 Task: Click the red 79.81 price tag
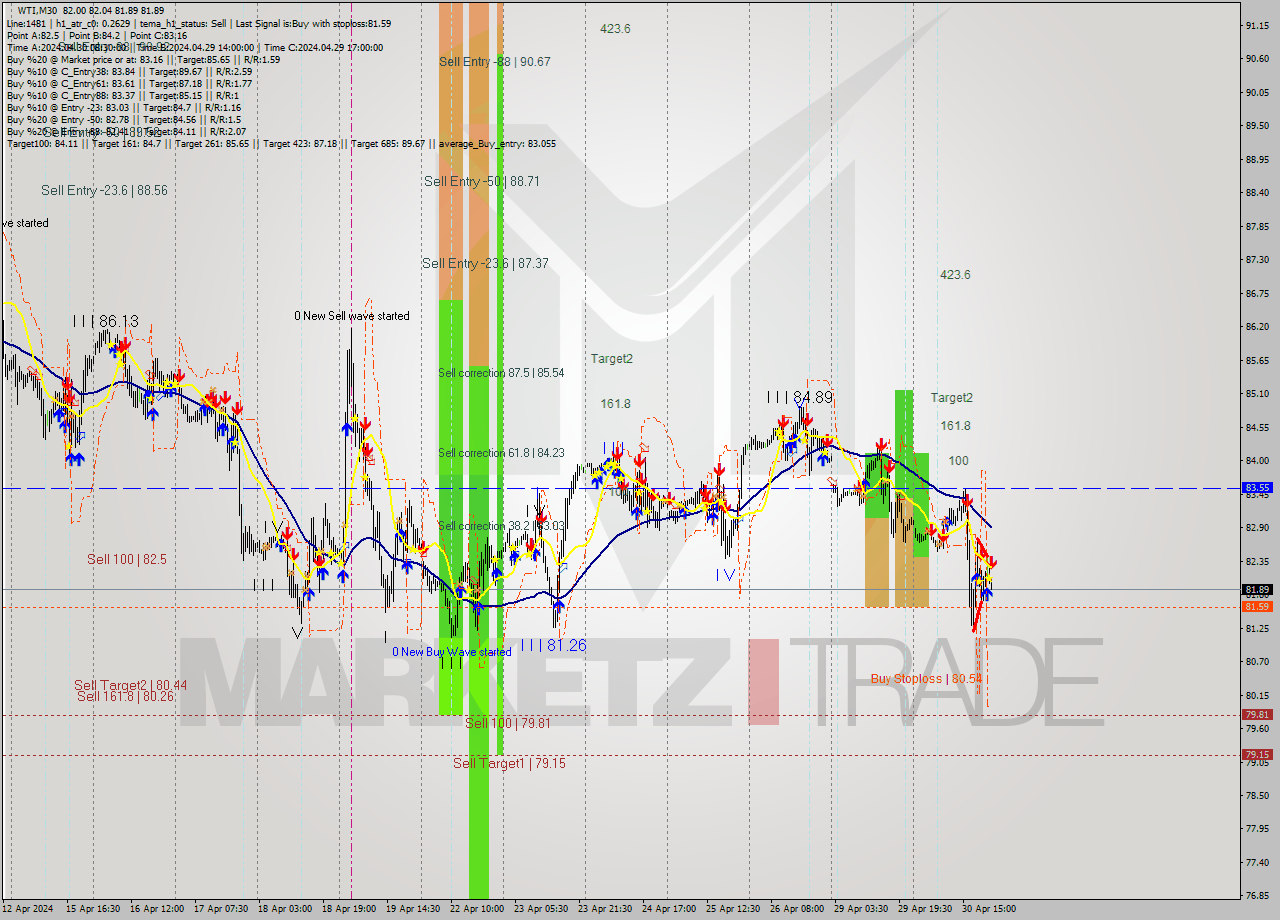1257,715
